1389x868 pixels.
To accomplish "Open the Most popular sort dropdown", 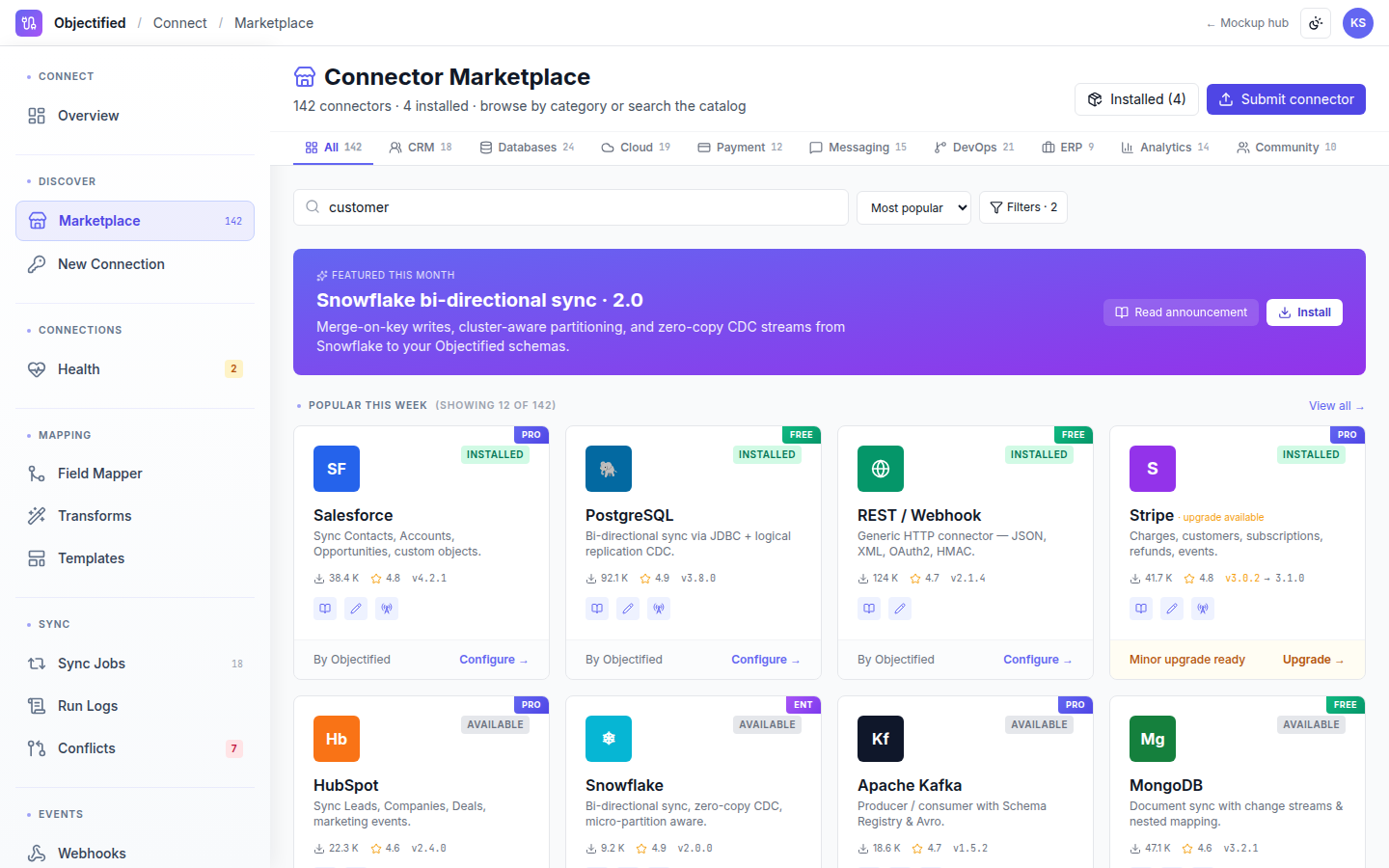I will click(x=913, y=207).
